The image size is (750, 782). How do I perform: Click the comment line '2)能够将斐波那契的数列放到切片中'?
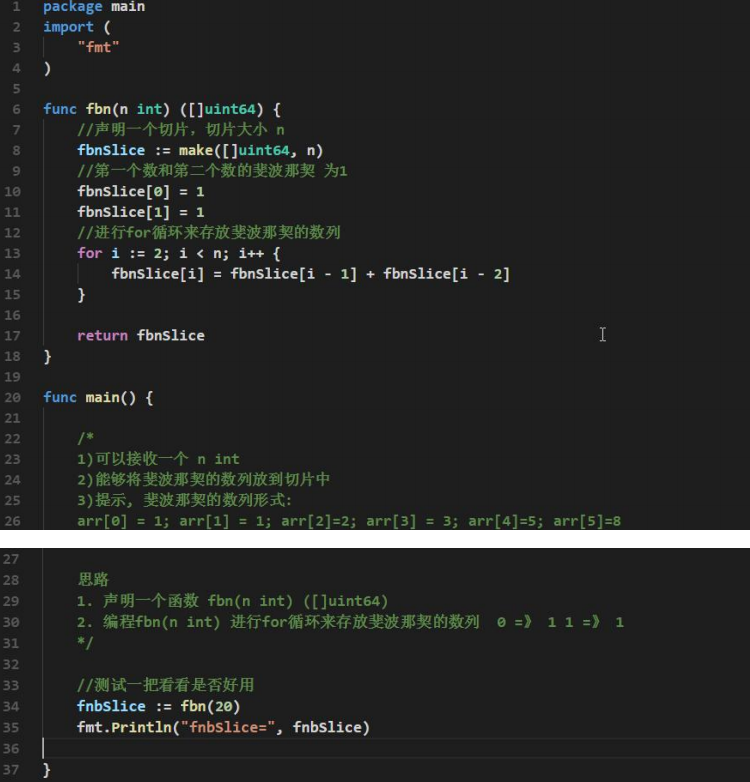(x=203, y=480)
